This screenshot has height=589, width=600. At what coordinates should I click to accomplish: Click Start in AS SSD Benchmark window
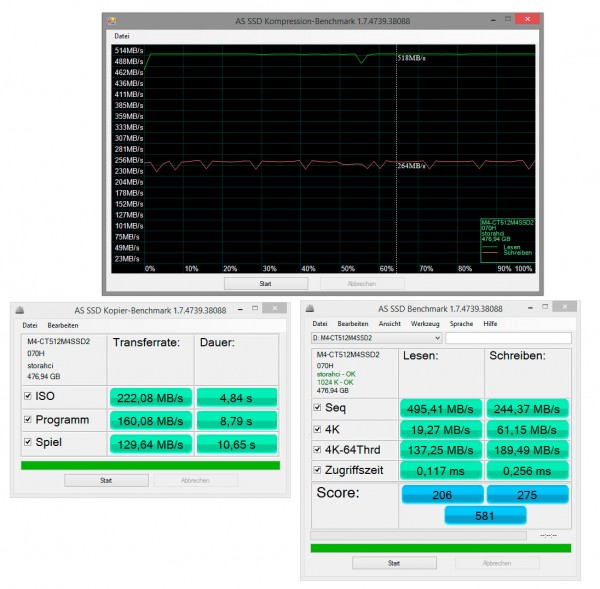click(394, 563)
